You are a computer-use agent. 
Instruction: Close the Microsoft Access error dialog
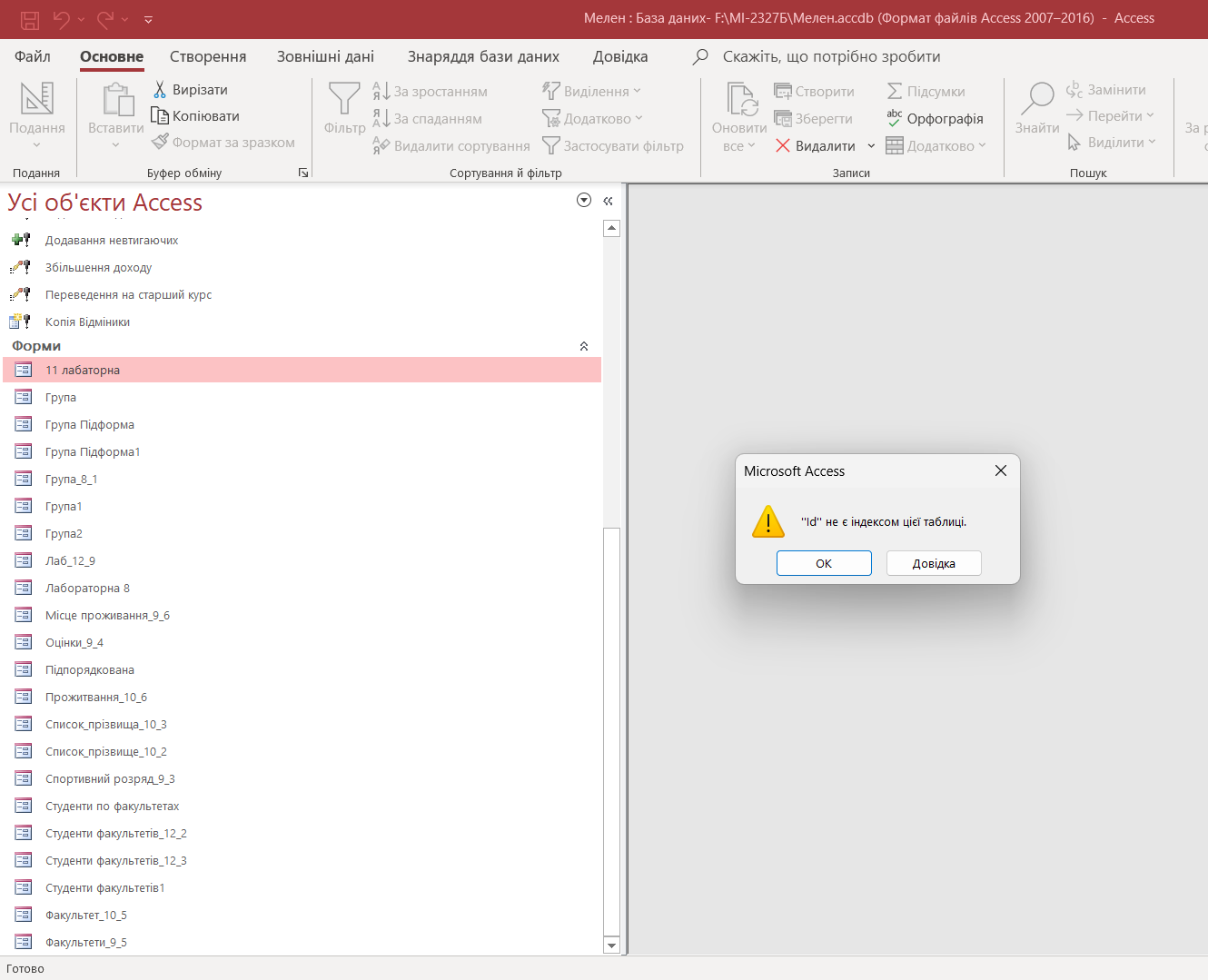pyautogui.click(x=1001, y=470)
